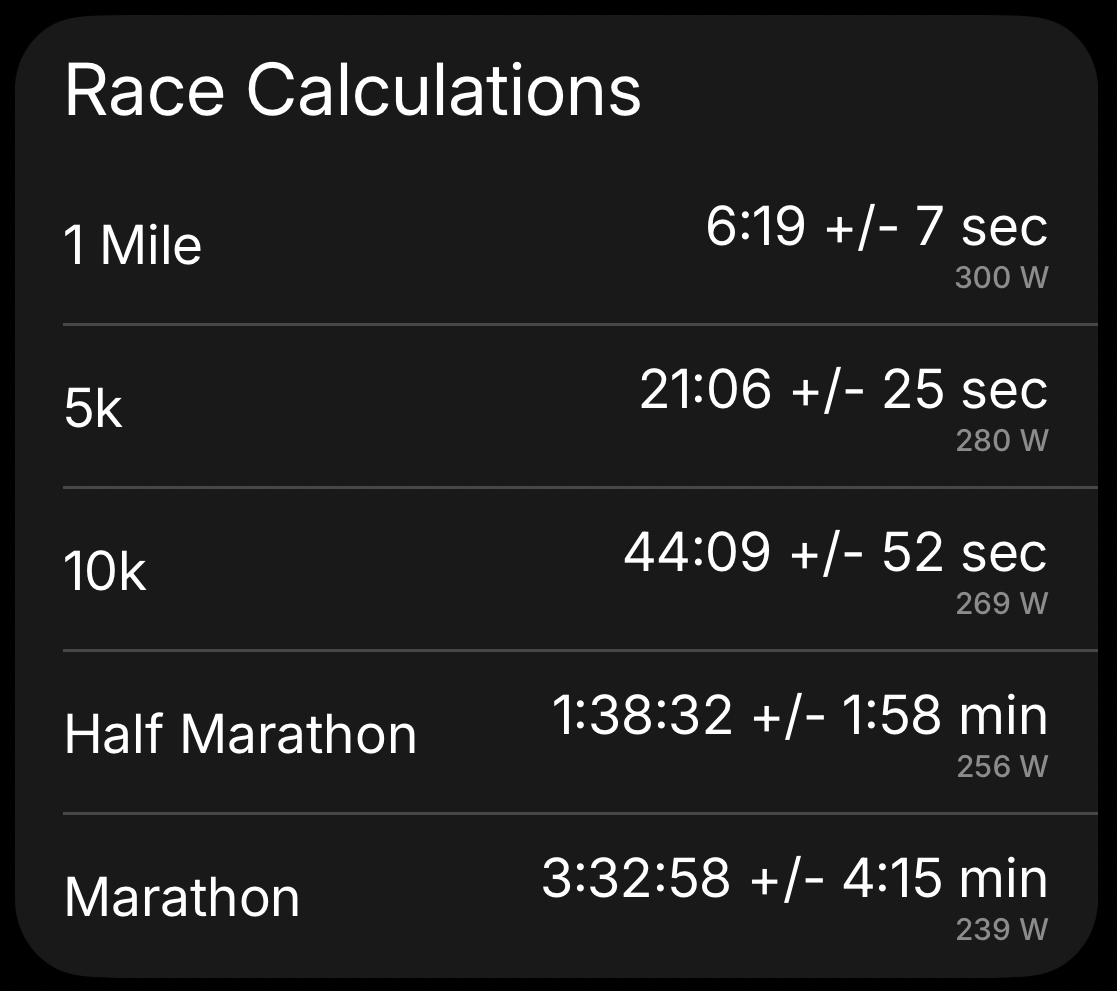Select the 10k row label
This screenshot has height=991, width=1117.
coord(105,572)
